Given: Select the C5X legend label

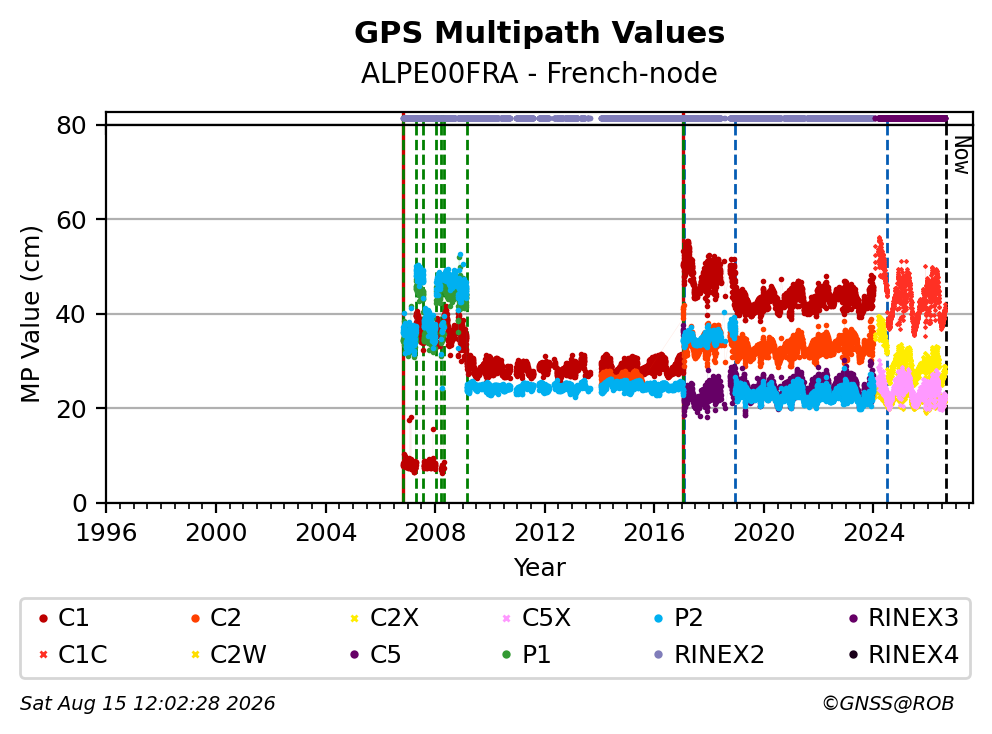Looking at the screenshot, I should pos(546,618).
